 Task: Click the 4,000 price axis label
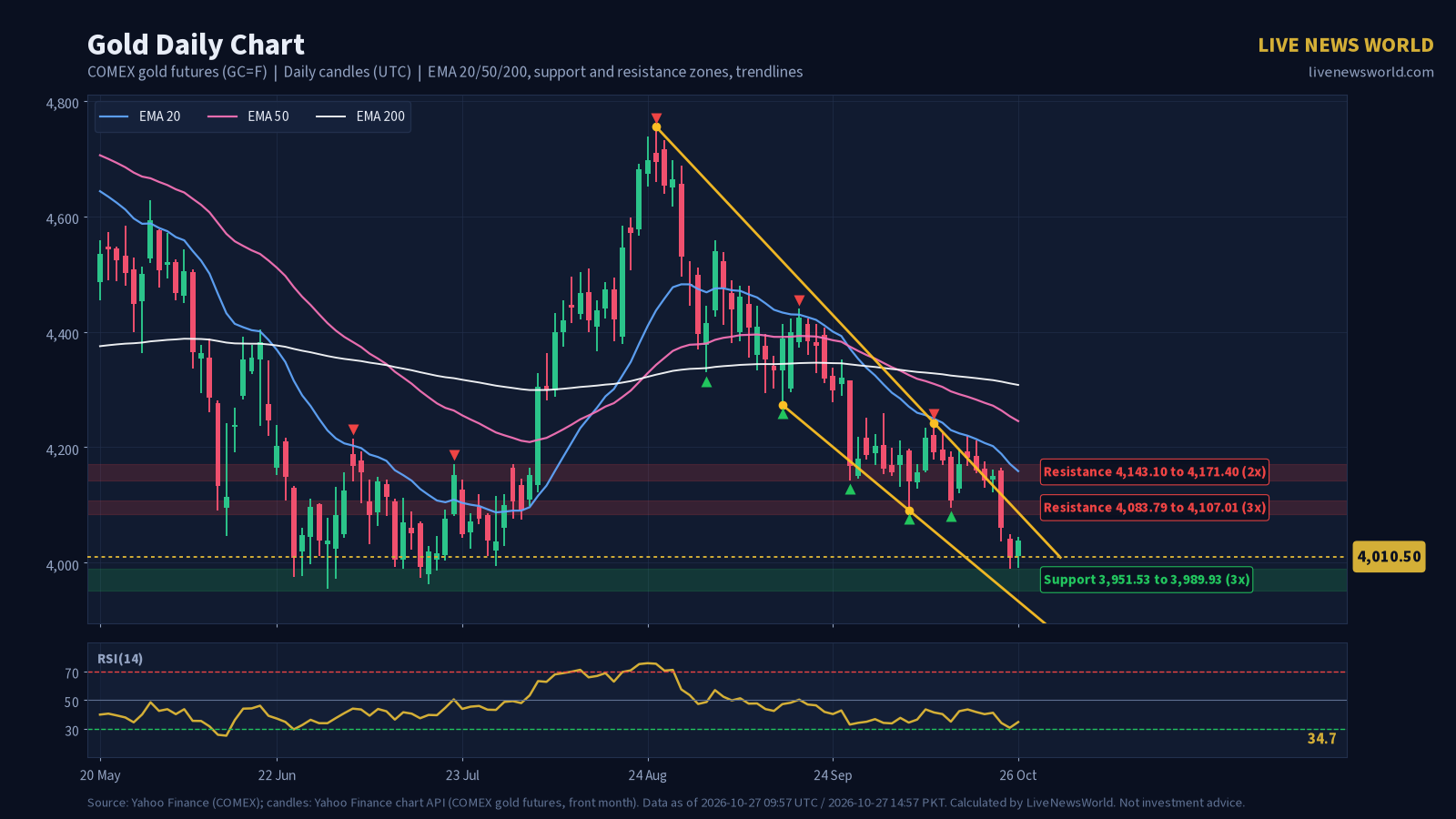click(62, 565)
